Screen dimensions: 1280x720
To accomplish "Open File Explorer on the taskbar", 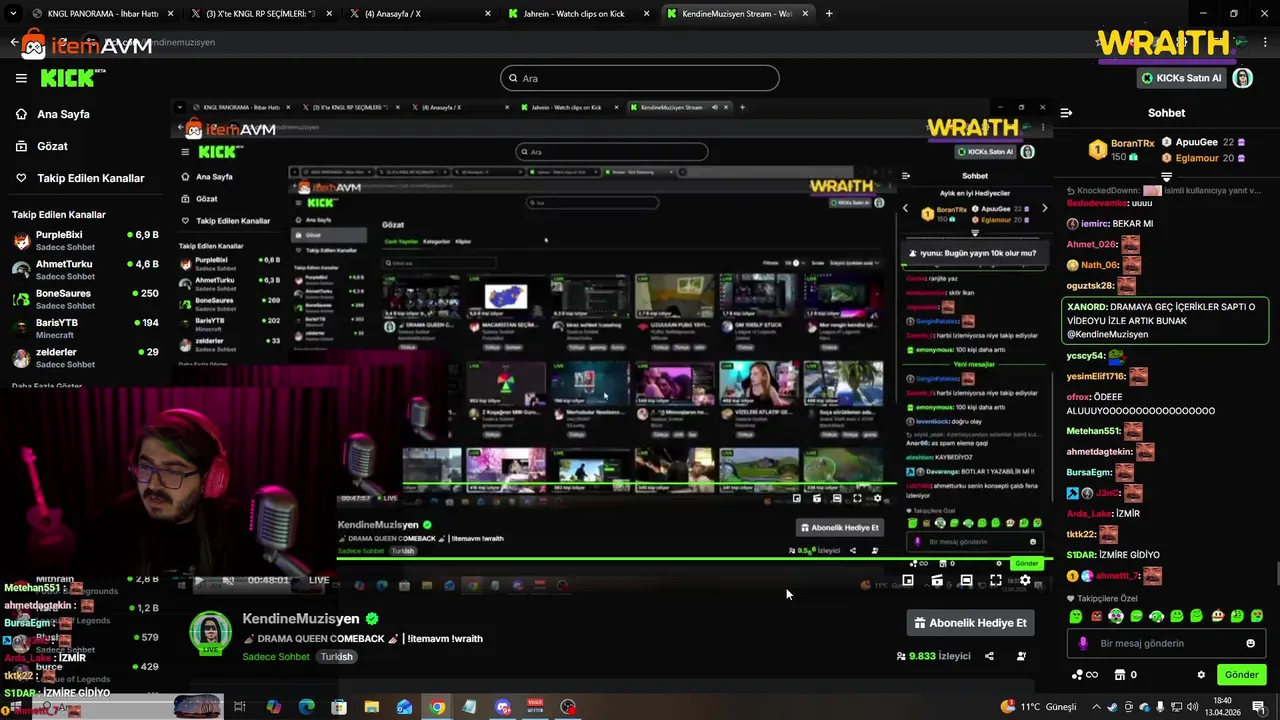I will click(x=371, y=707).
